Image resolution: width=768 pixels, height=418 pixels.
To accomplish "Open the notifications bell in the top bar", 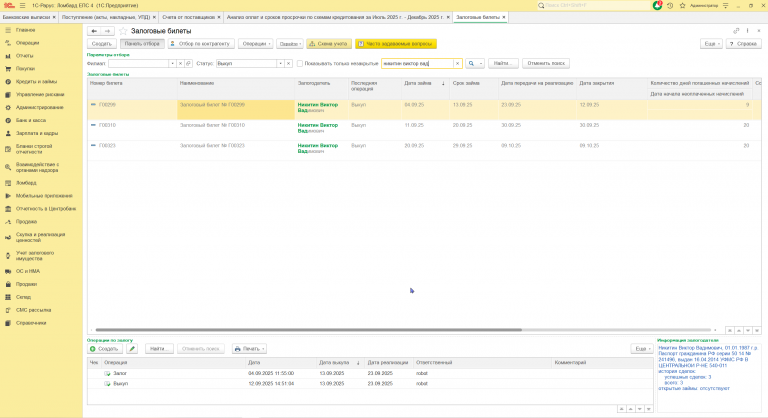I will pyautogui.click(x=657, y=5).
